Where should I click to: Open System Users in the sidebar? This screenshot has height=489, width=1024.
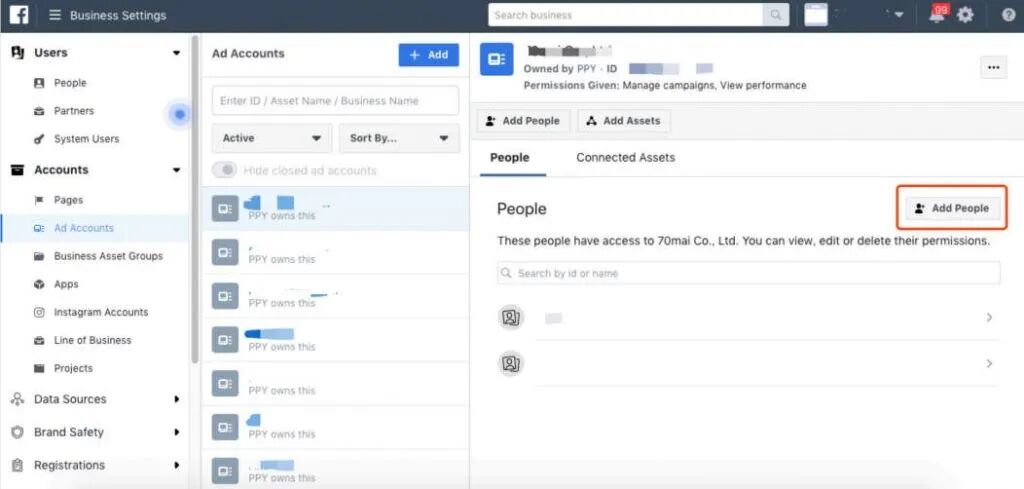tap(86, 139)
